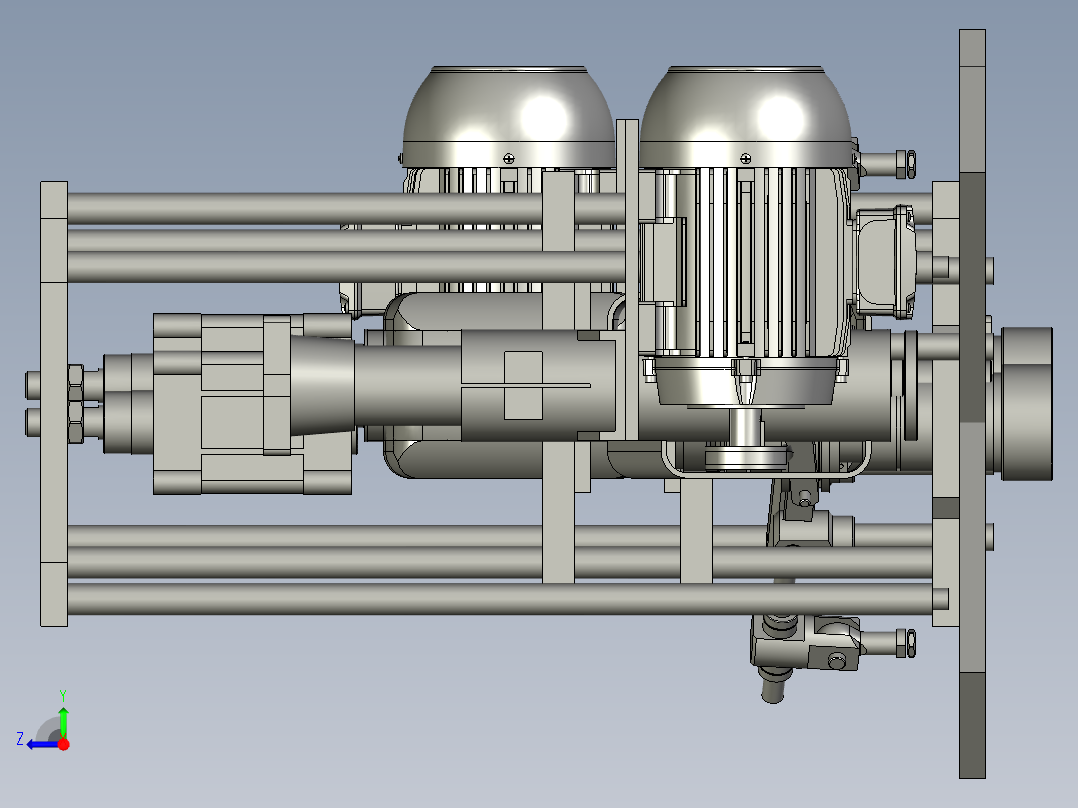Pick the tall flange plate at far right
Viewport: 1078px width, 808px height.
click(972, 404)
